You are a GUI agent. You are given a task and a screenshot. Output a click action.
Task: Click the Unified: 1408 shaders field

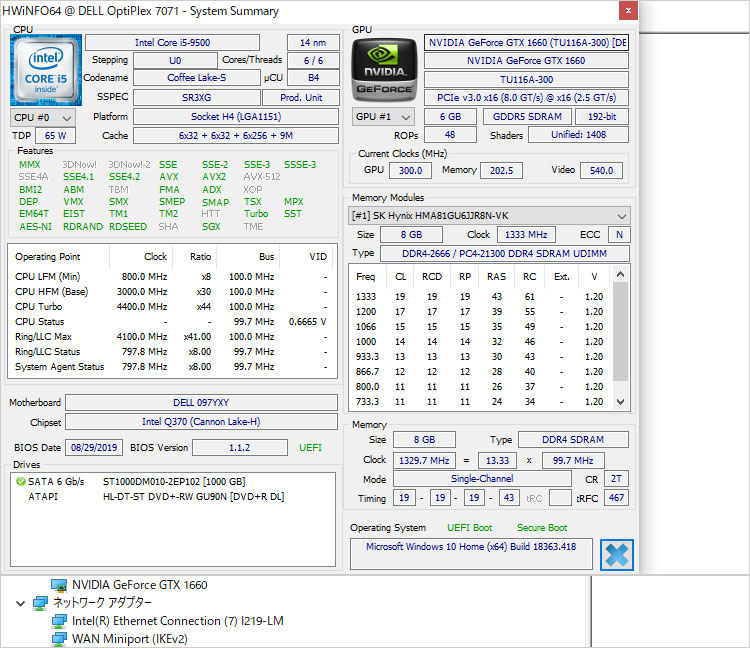pos(578,135)
